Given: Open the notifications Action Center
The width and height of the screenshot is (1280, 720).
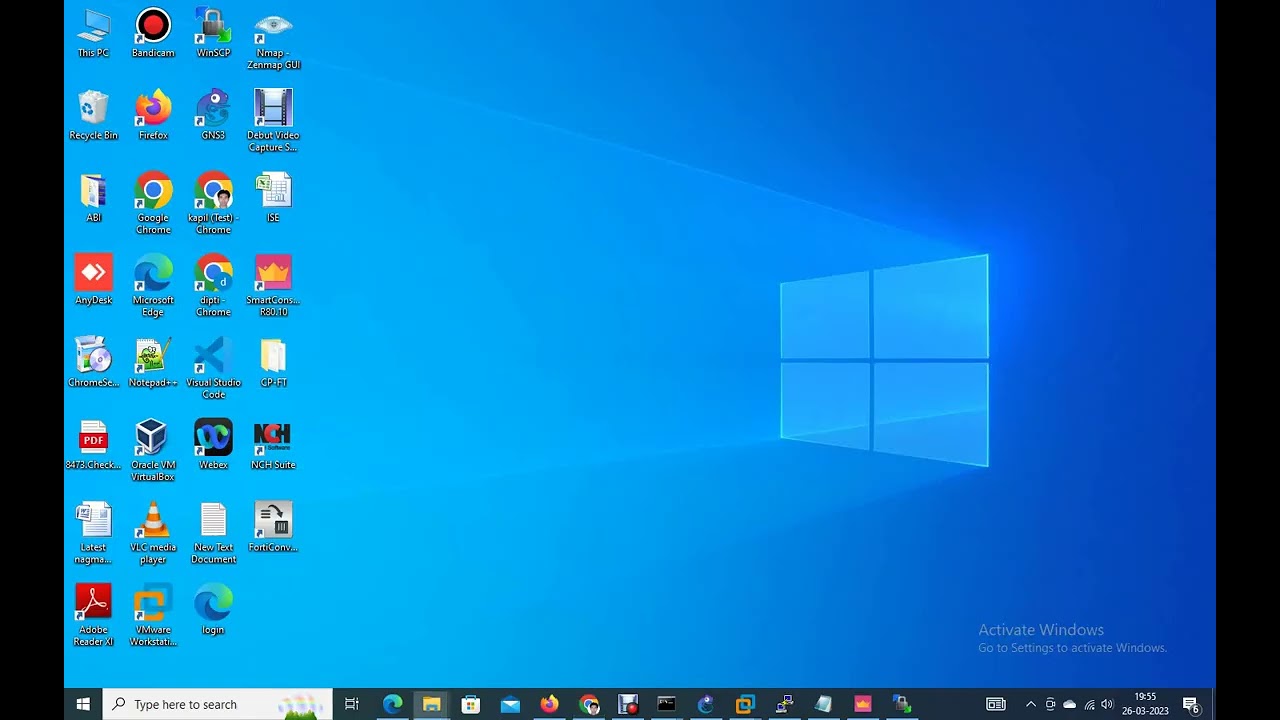Looking at the screenshot, I should click(1191, 704).
